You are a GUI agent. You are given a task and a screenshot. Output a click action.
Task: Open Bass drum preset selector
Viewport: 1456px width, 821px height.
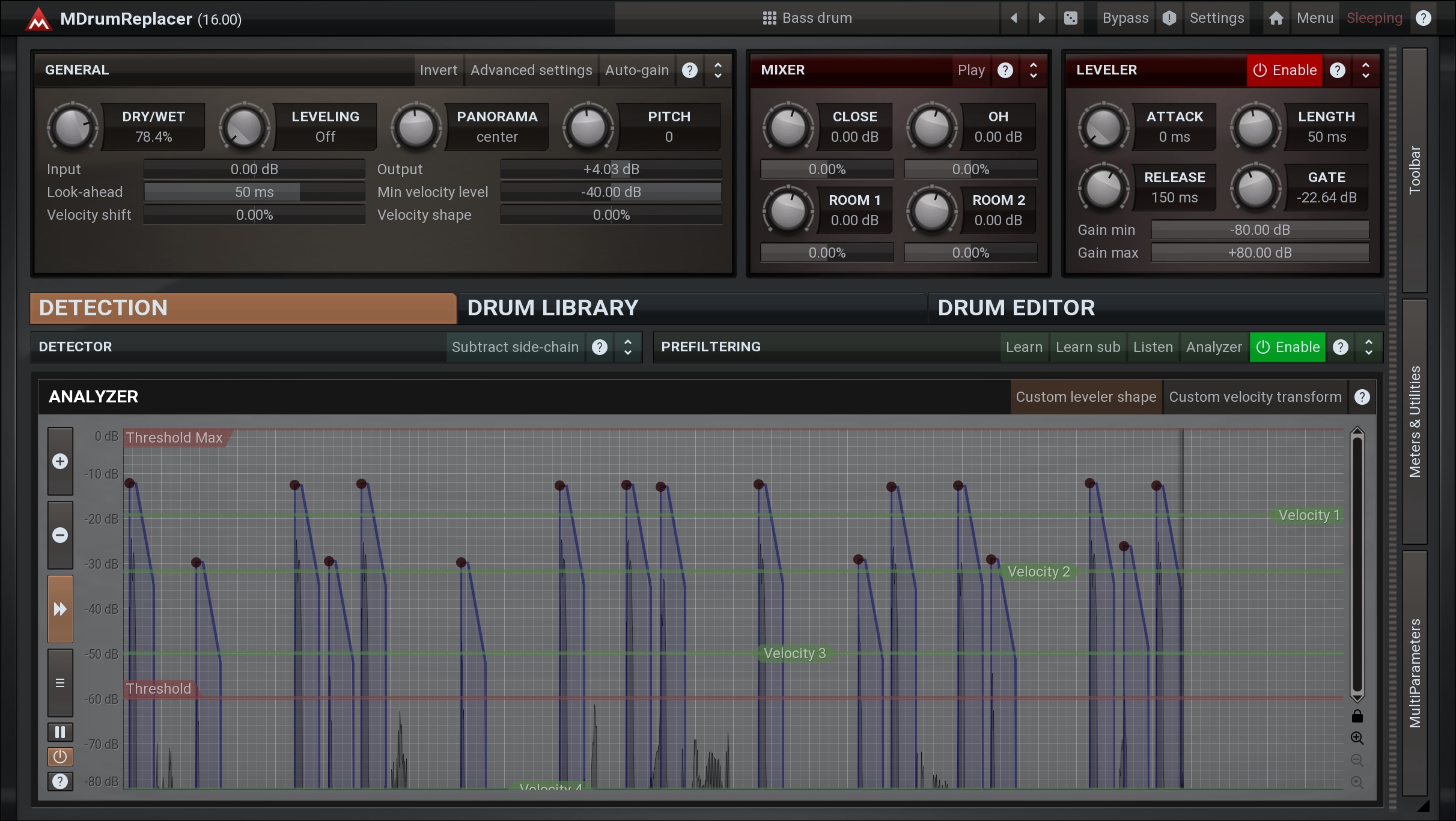pyautogui.click(x=807, y=18)
